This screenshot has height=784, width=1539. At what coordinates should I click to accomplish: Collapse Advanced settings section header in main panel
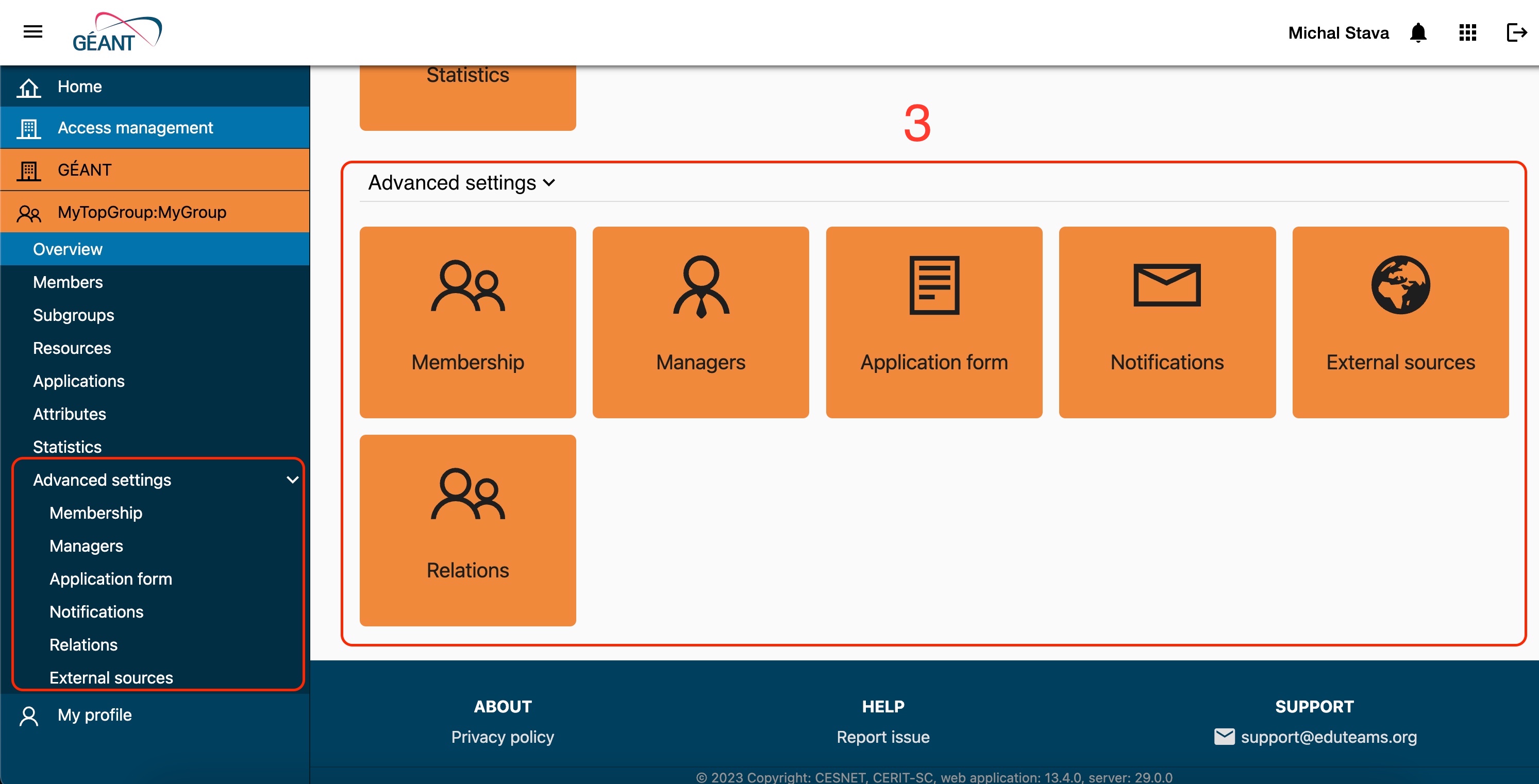point(461,182)
